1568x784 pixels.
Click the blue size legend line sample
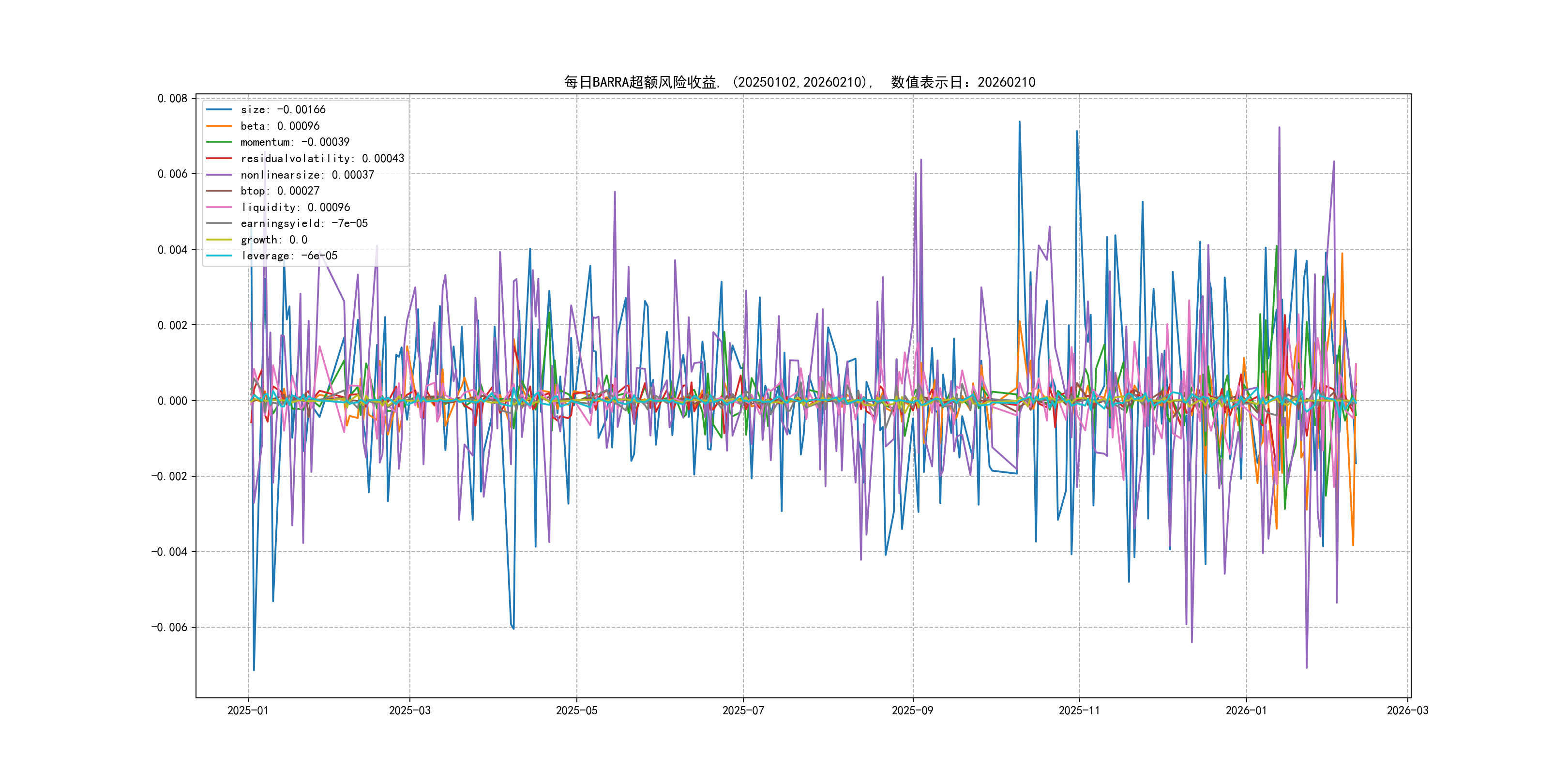point(219,109)
